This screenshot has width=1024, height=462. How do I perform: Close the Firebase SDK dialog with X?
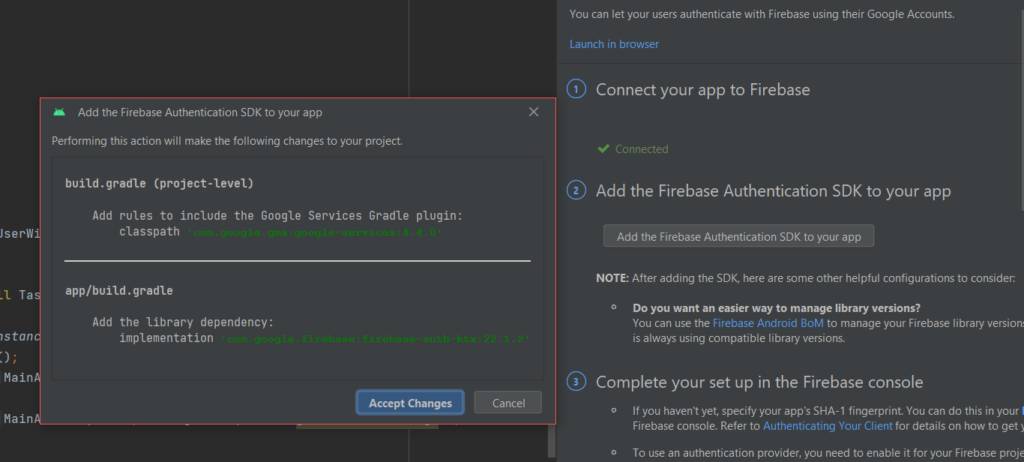(534, 113)
